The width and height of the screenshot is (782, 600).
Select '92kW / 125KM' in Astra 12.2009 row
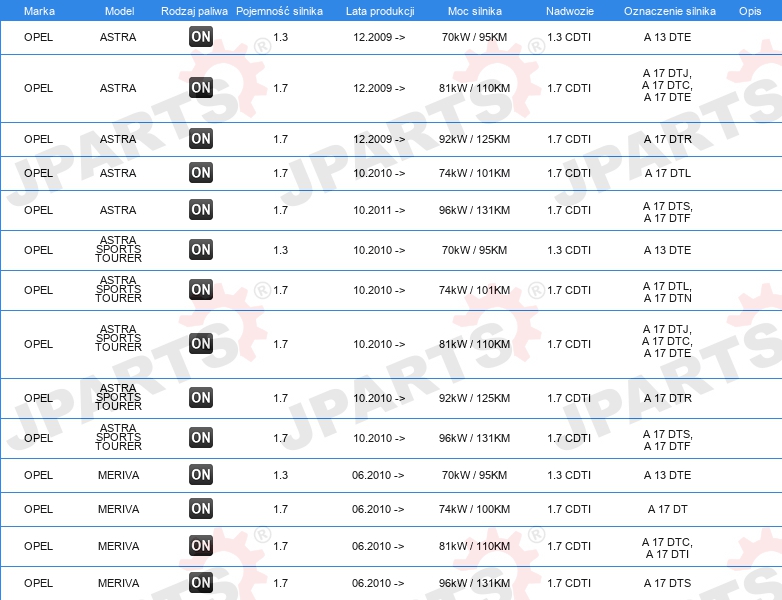[x=474, y=139]
